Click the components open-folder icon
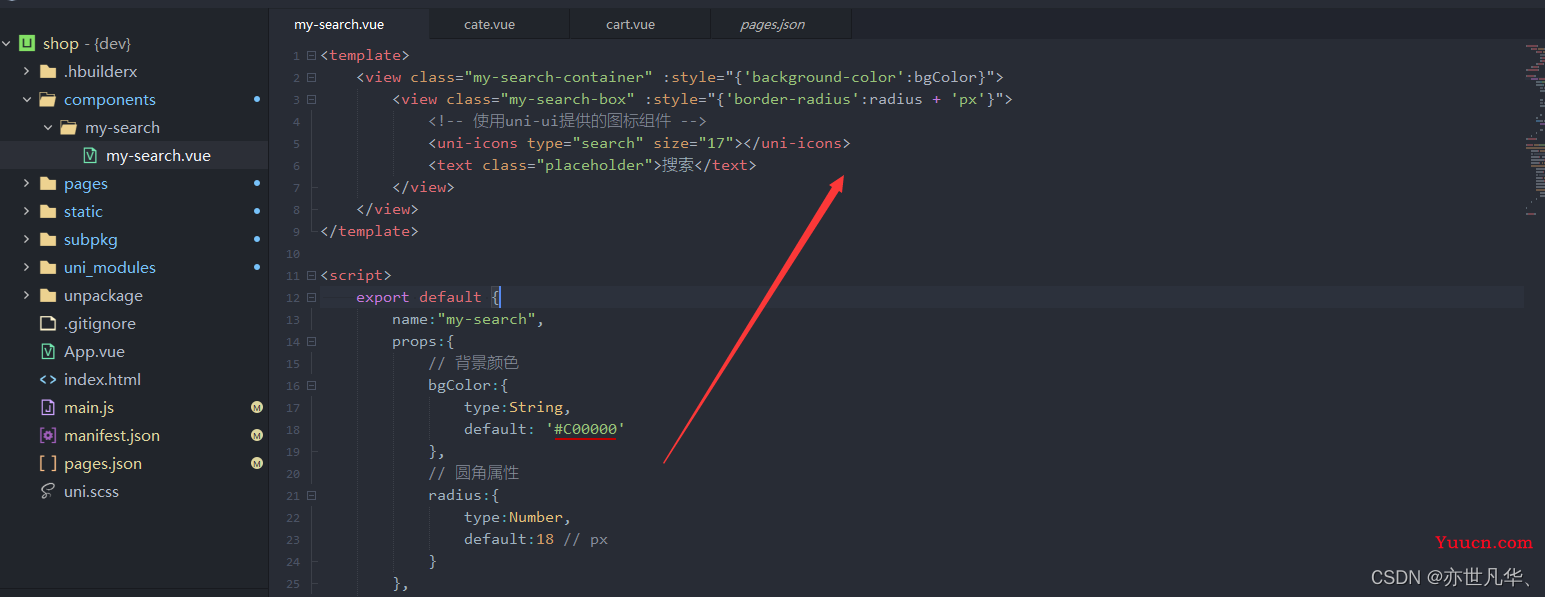Screen dimensions: 1545x597 pos(47,100)
